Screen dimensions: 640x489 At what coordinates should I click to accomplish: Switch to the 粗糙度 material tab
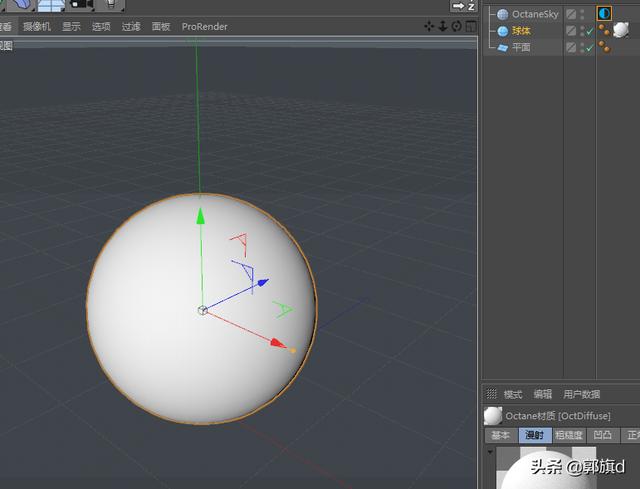568,435
